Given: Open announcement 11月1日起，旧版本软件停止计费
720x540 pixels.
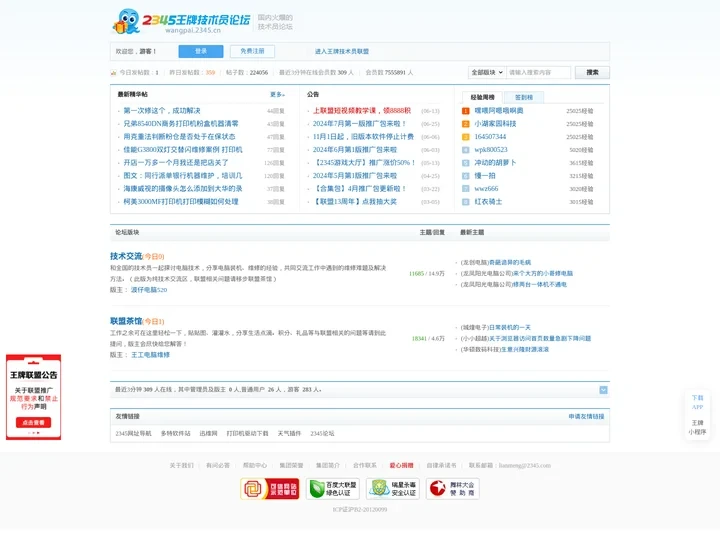Looking at the screenshot, I should click(363, 136).
